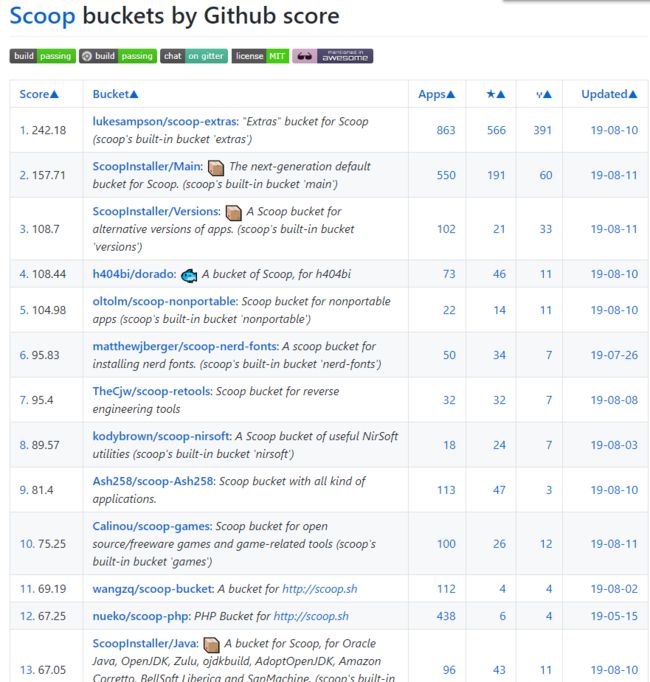
Task: Click the first build passing badge
Action: 43,56
